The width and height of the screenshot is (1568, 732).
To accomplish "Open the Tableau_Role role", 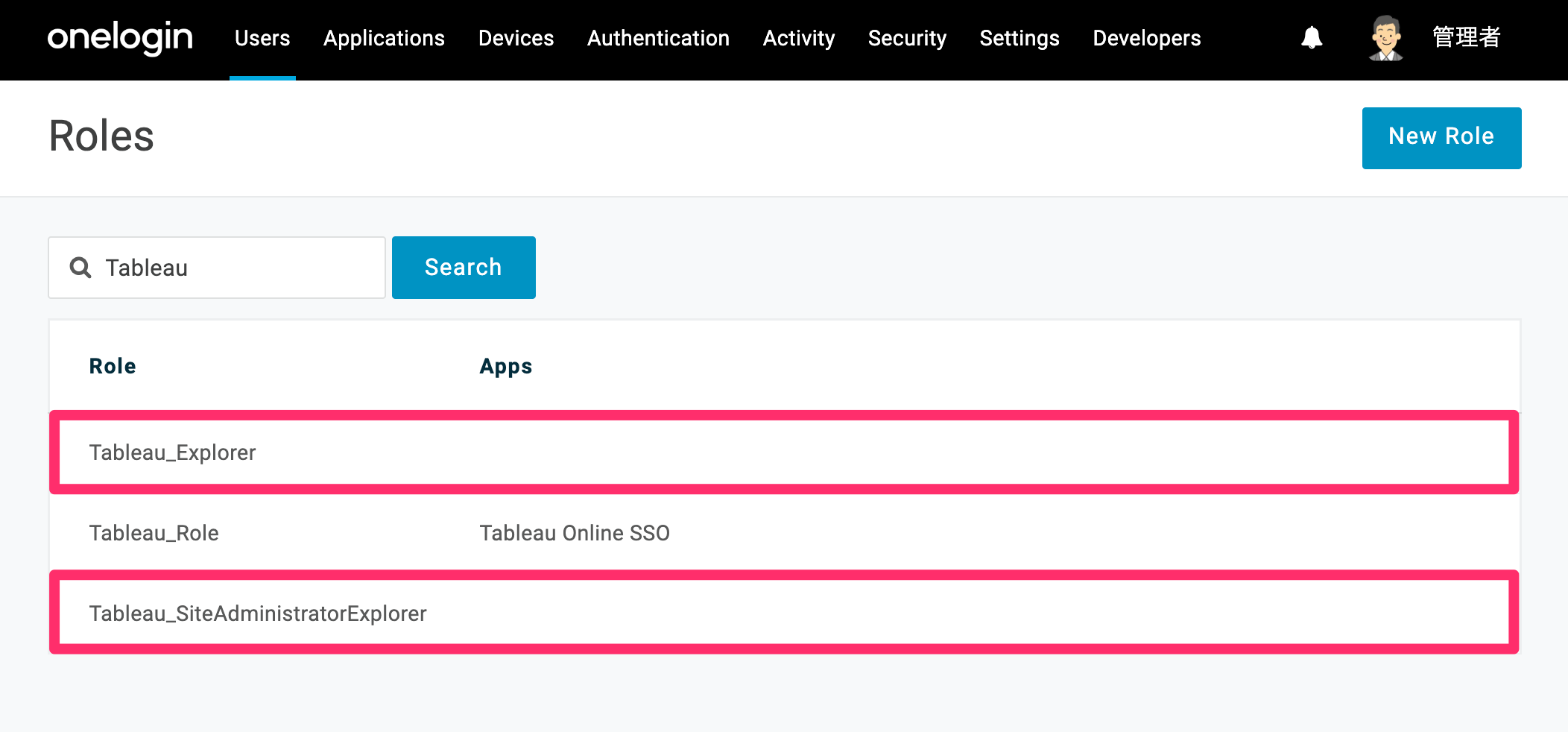I will [x=154, y=533].
